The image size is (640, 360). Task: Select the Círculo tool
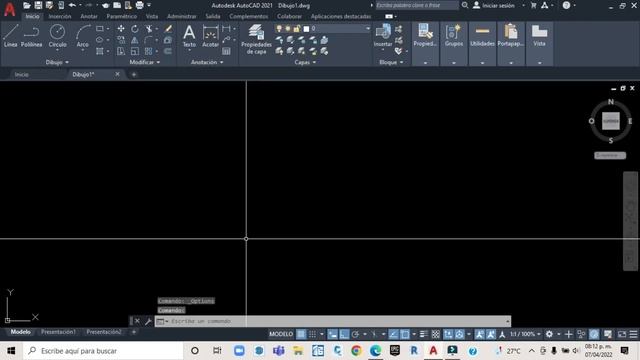[57, 36]
